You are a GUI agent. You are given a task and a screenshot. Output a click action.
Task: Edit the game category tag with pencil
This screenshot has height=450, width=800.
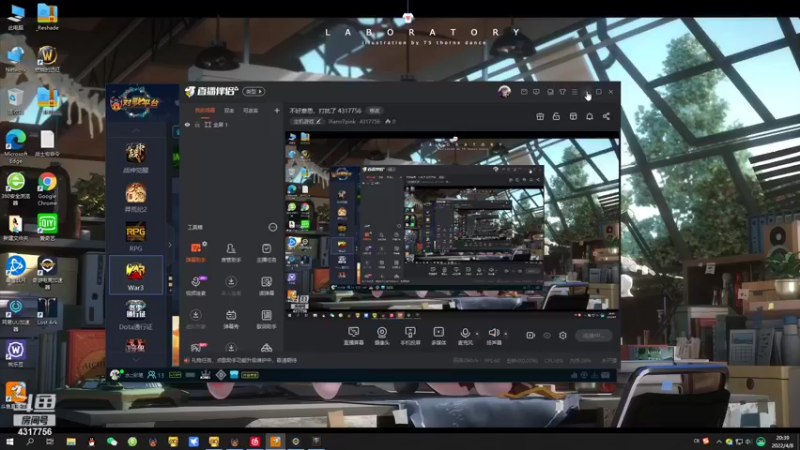coord(307,121)
